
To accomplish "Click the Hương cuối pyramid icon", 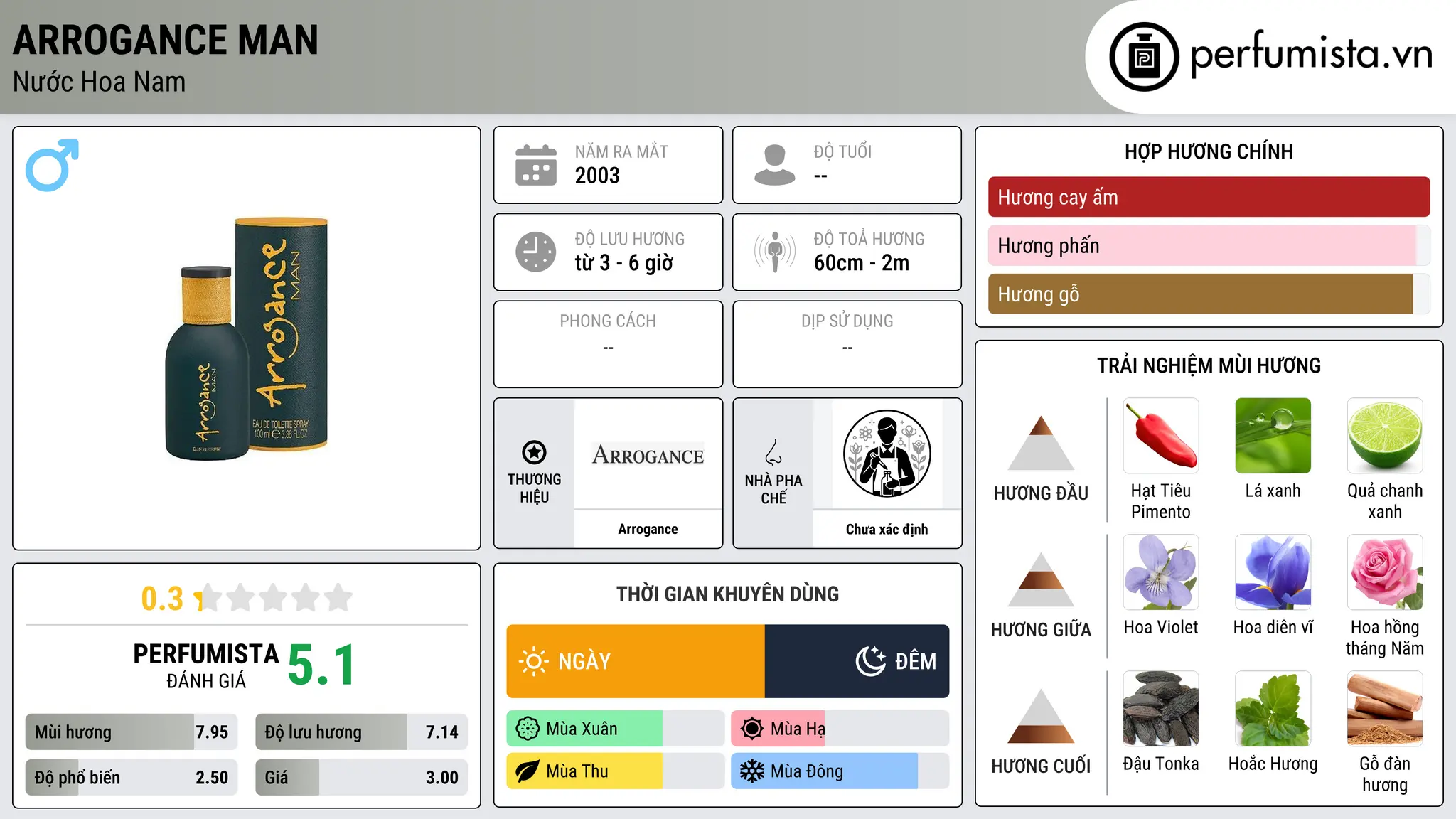I will click(x=1041, y=716).
